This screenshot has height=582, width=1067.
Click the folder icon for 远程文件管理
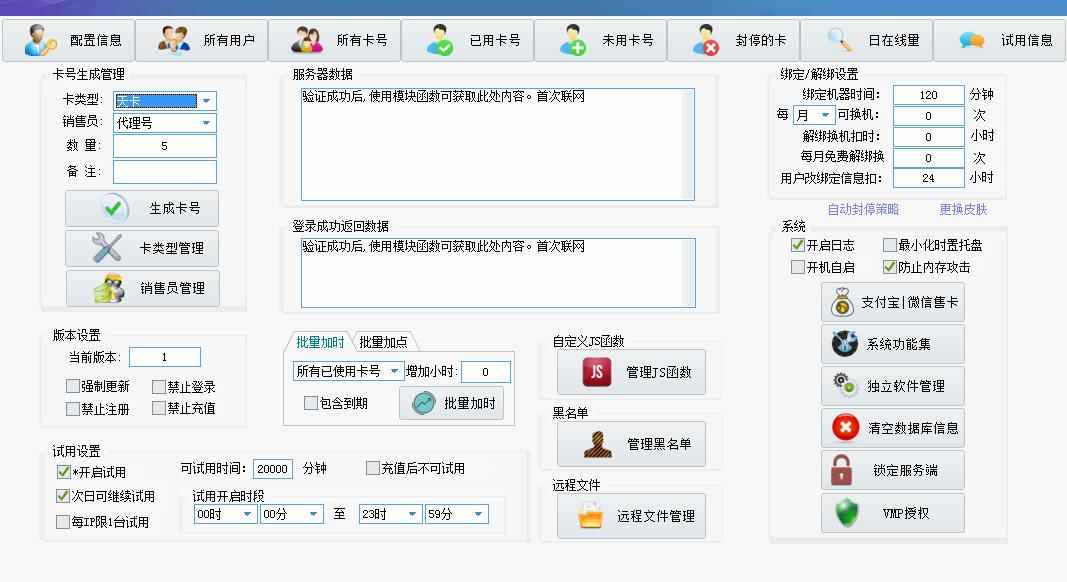[x=590, y=516]
